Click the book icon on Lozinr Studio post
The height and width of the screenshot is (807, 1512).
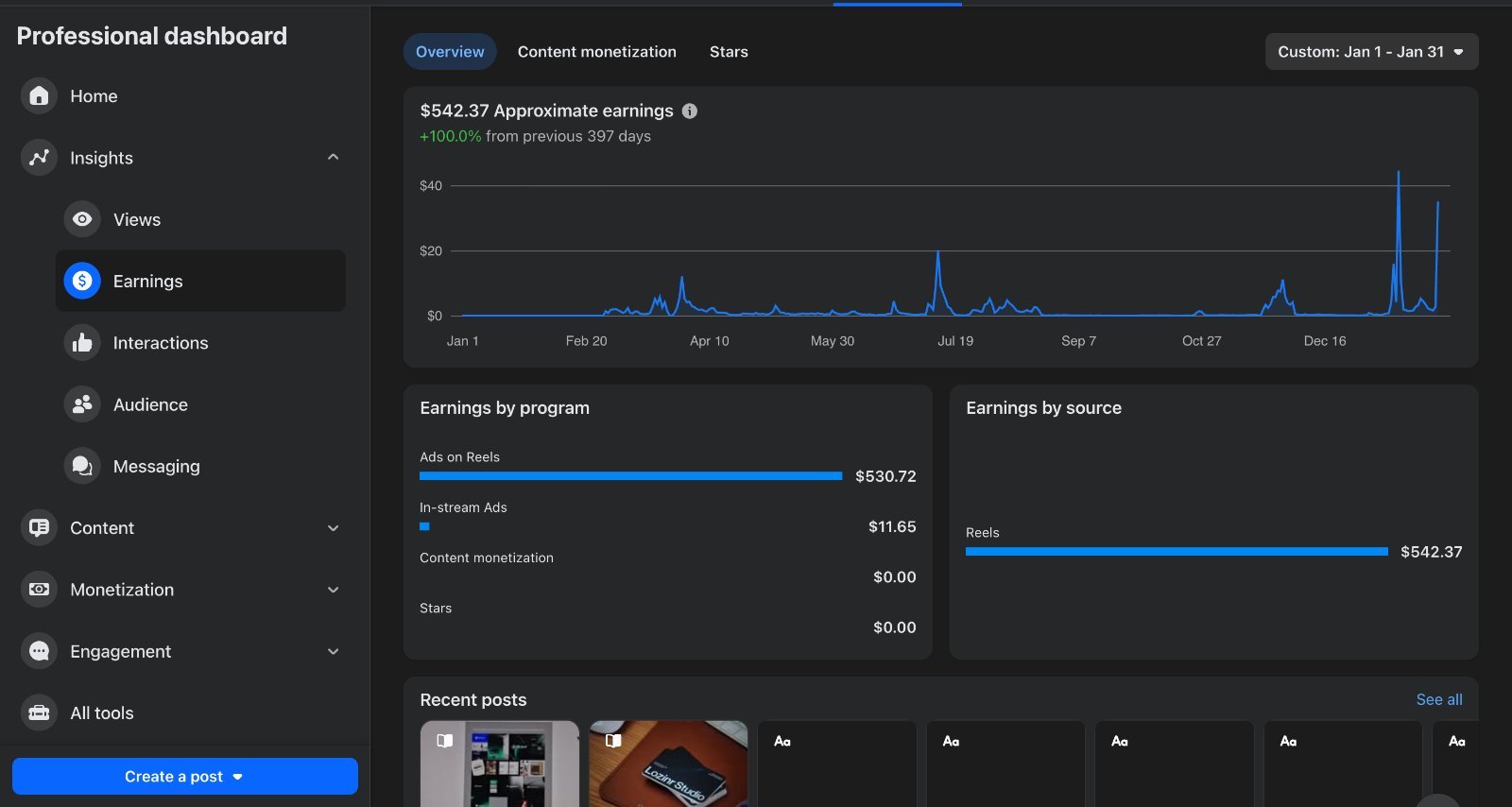pyautogui.click(x=613, y=741)
